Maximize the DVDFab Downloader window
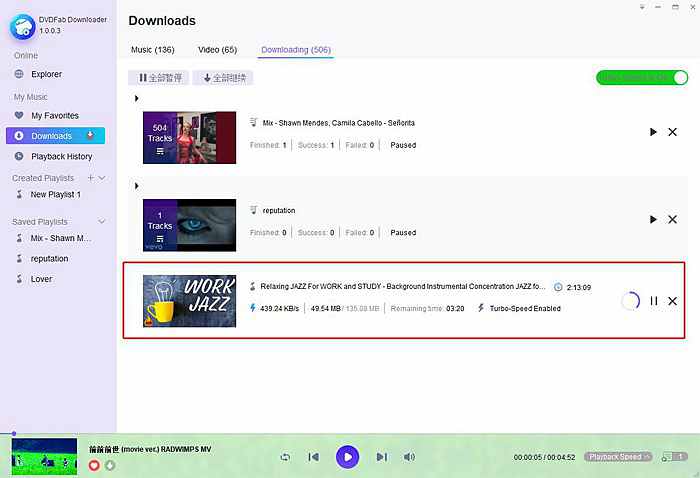 click(x=675, y=7)
